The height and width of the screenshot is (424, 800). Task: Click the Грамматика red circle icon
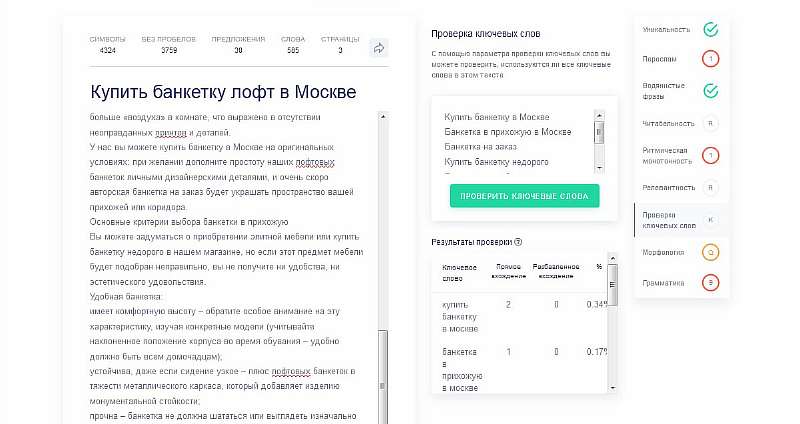click(710, 283)
